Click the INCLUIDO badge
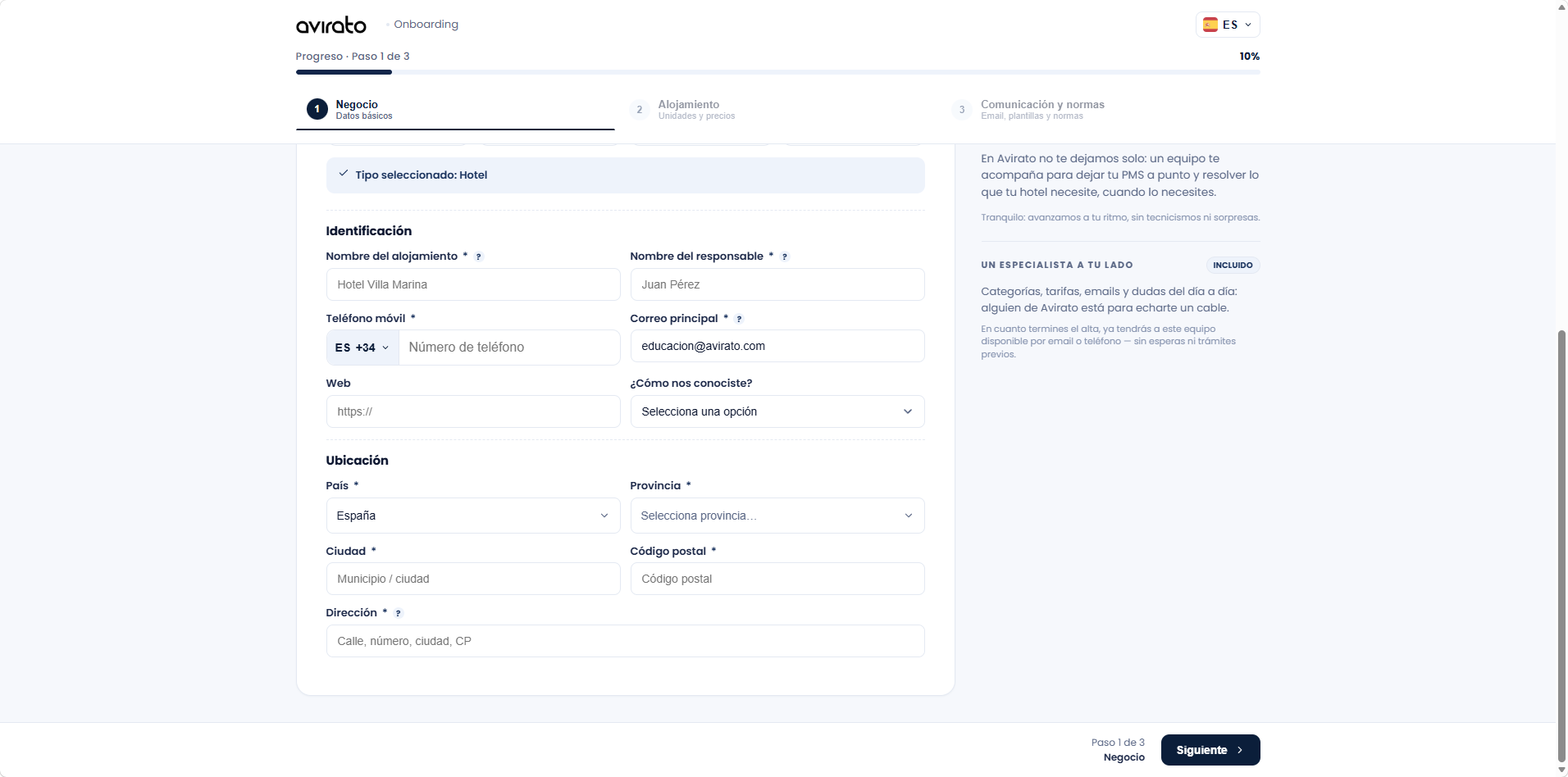 click(1233, 266)
